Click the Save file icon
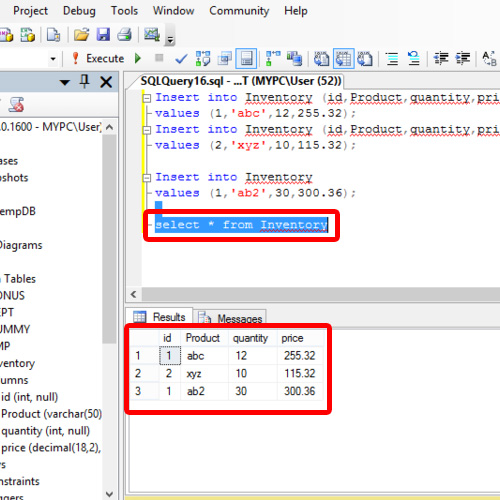Screen dimensions: 500x500 103,34
